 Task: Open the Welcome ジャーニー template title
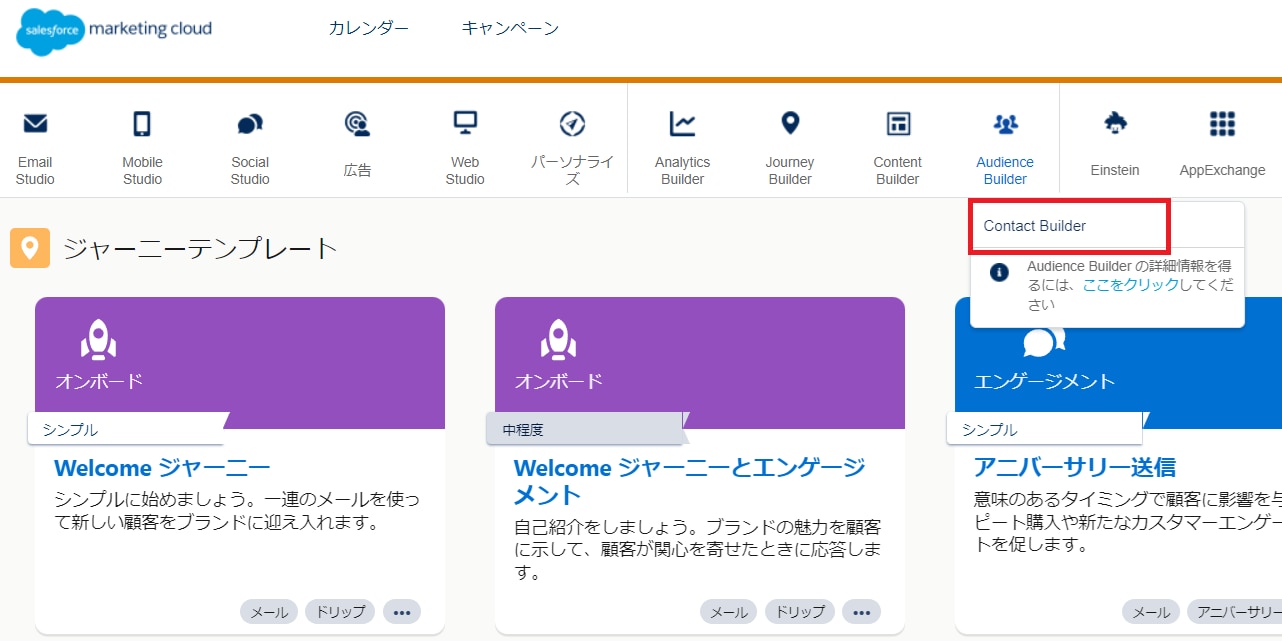[162, 468]
